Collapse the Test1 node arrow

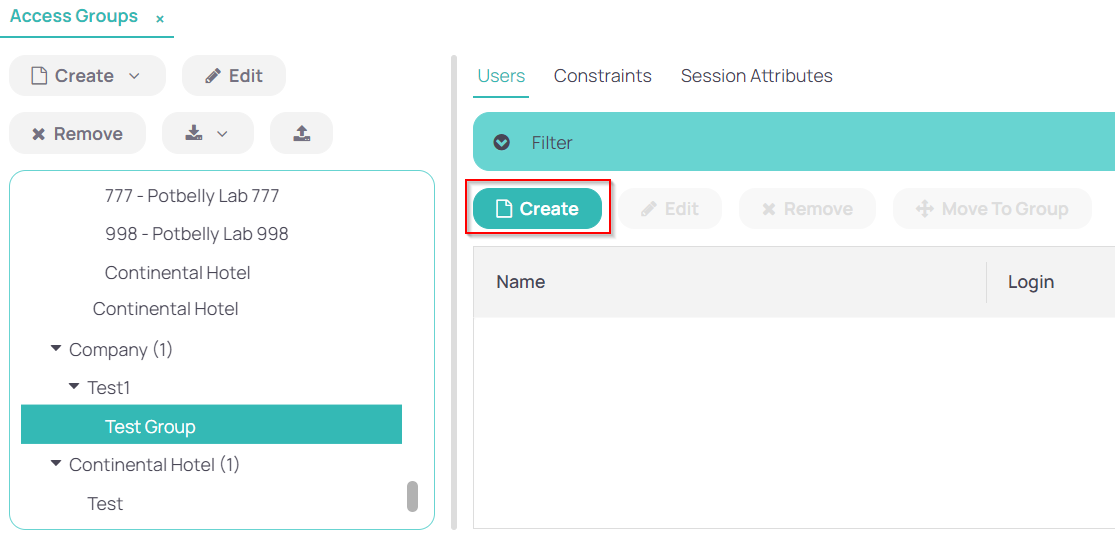click(74, 387)
